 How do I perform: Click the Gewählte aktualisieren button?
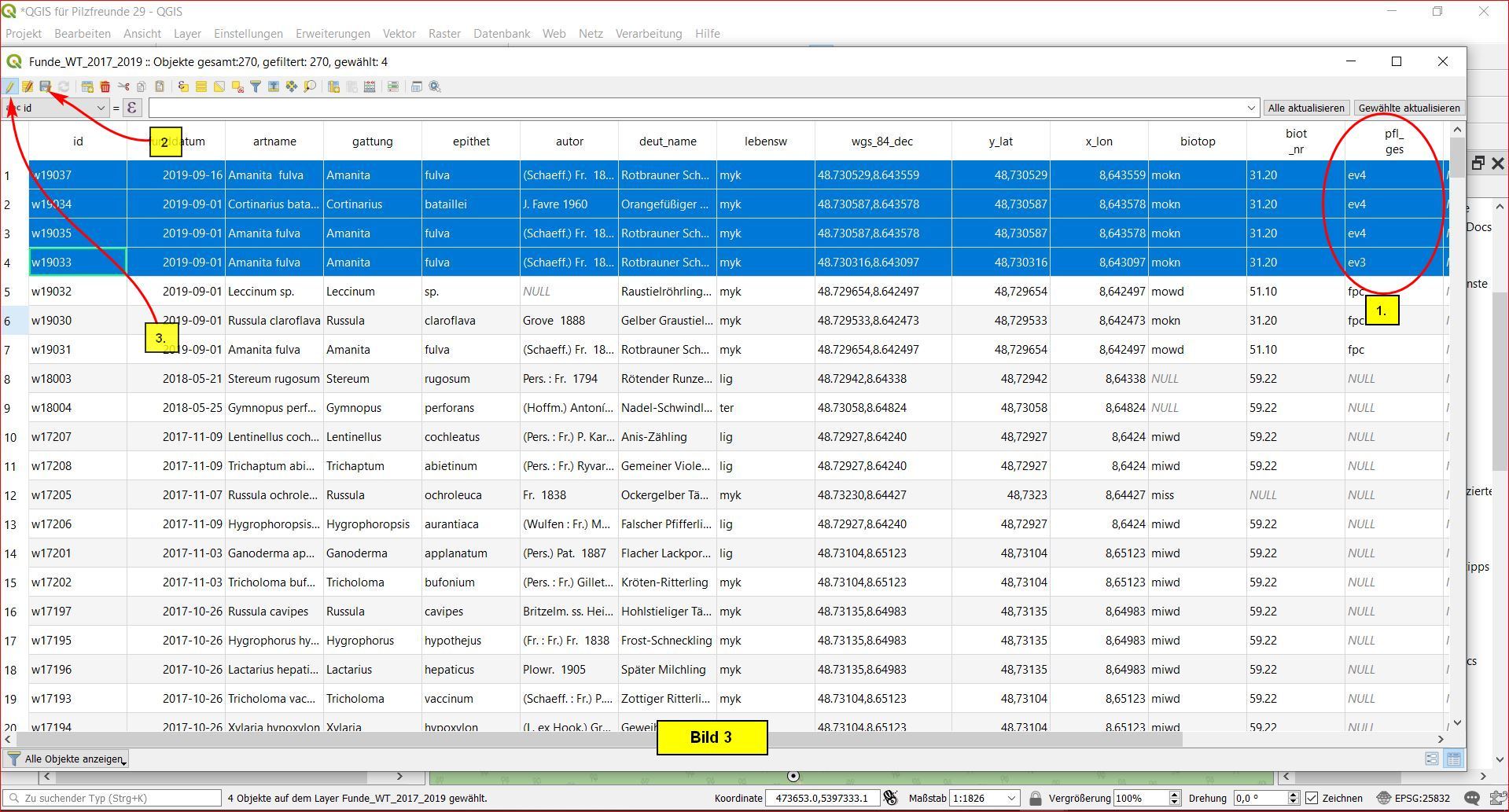(1408, 108)
